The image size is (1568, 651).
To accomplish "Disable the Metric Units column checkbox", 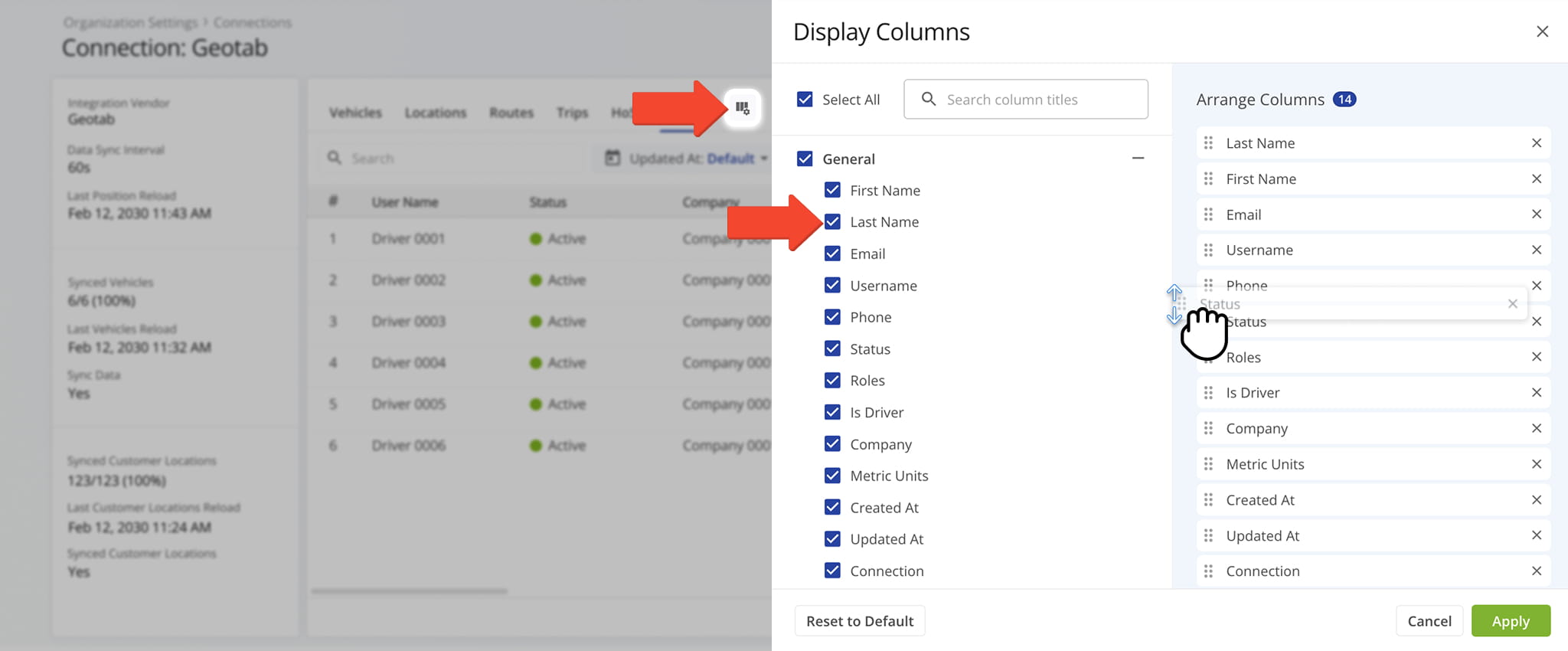I will tap(832, 476).
